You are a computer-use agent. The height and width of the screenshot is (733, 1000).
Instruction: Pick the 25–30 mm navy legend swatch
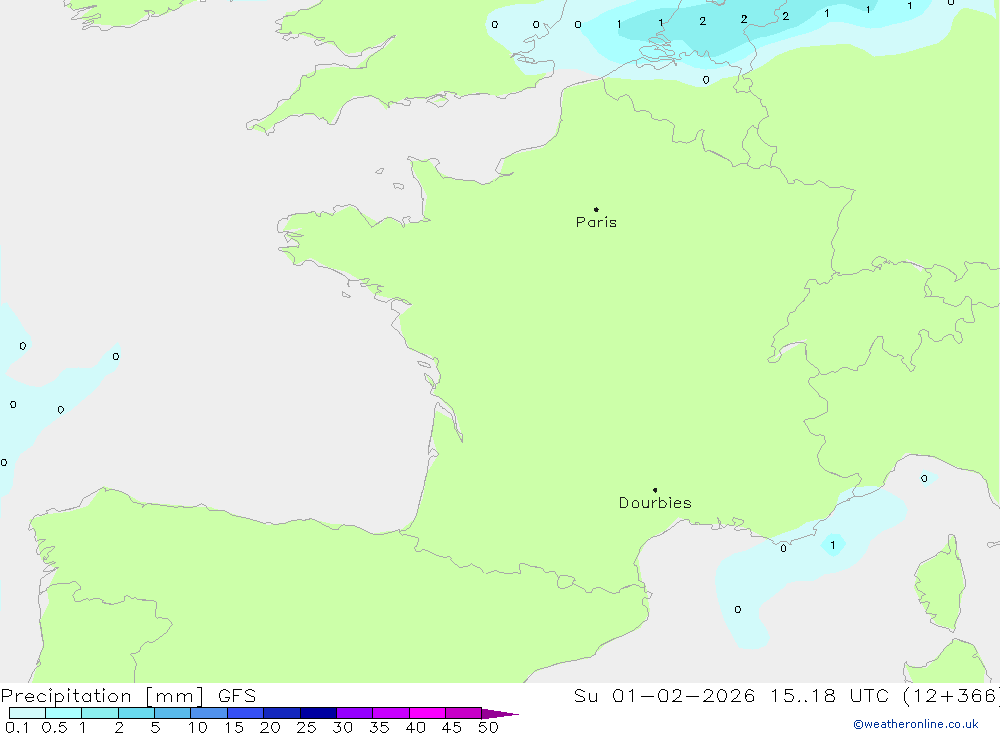click(x=318, y=713)
